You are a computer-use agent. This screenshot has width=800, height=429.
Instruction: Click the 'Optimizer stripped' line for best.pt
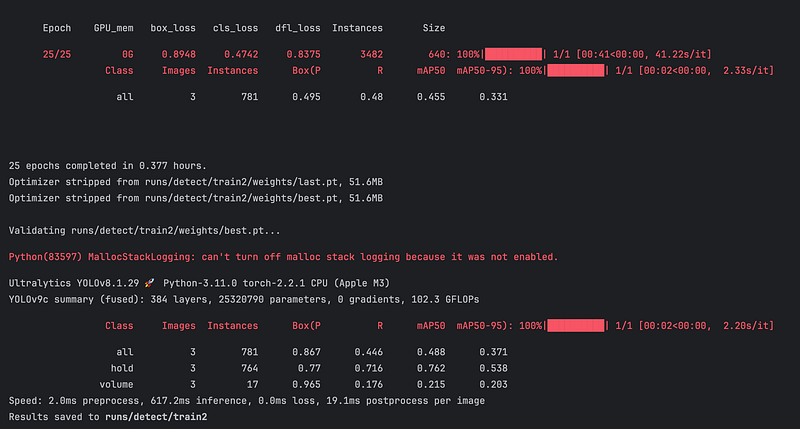pos(196,198)
